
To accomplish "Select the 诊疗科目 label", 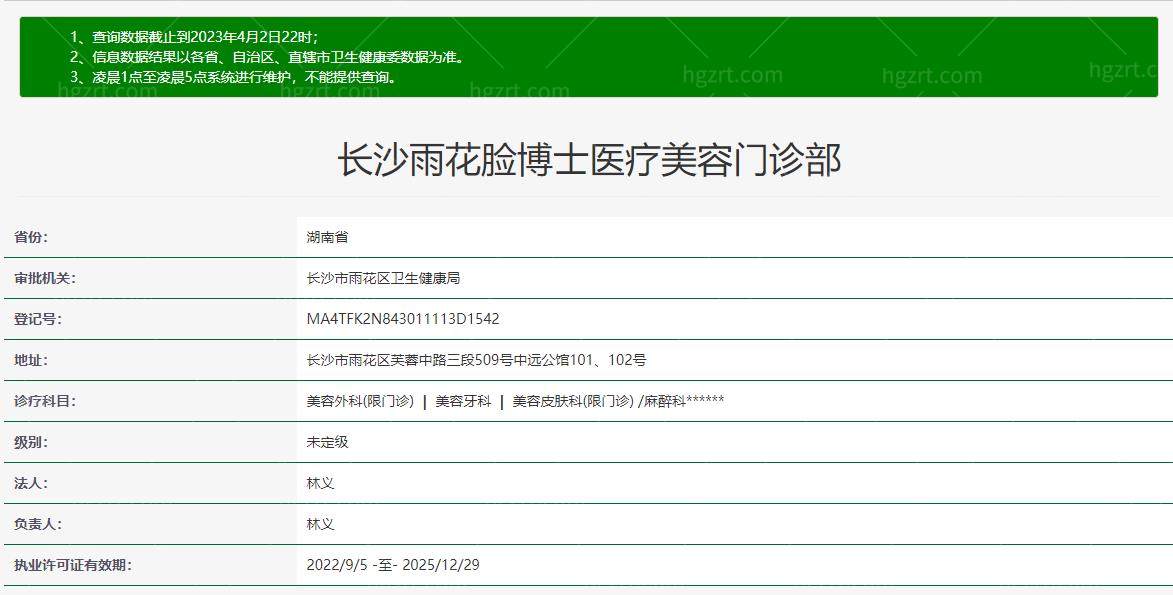I will [45, 401].
